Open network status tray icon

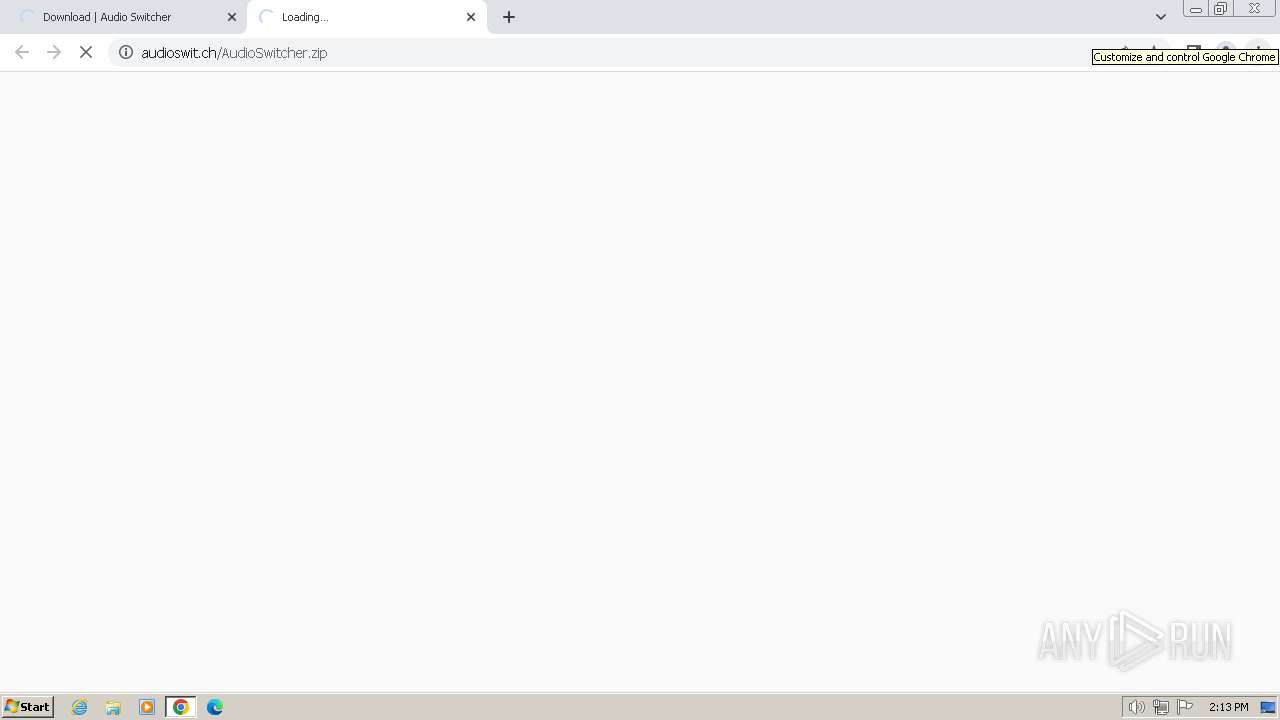pyautogui.click(x=1161, y=707)
